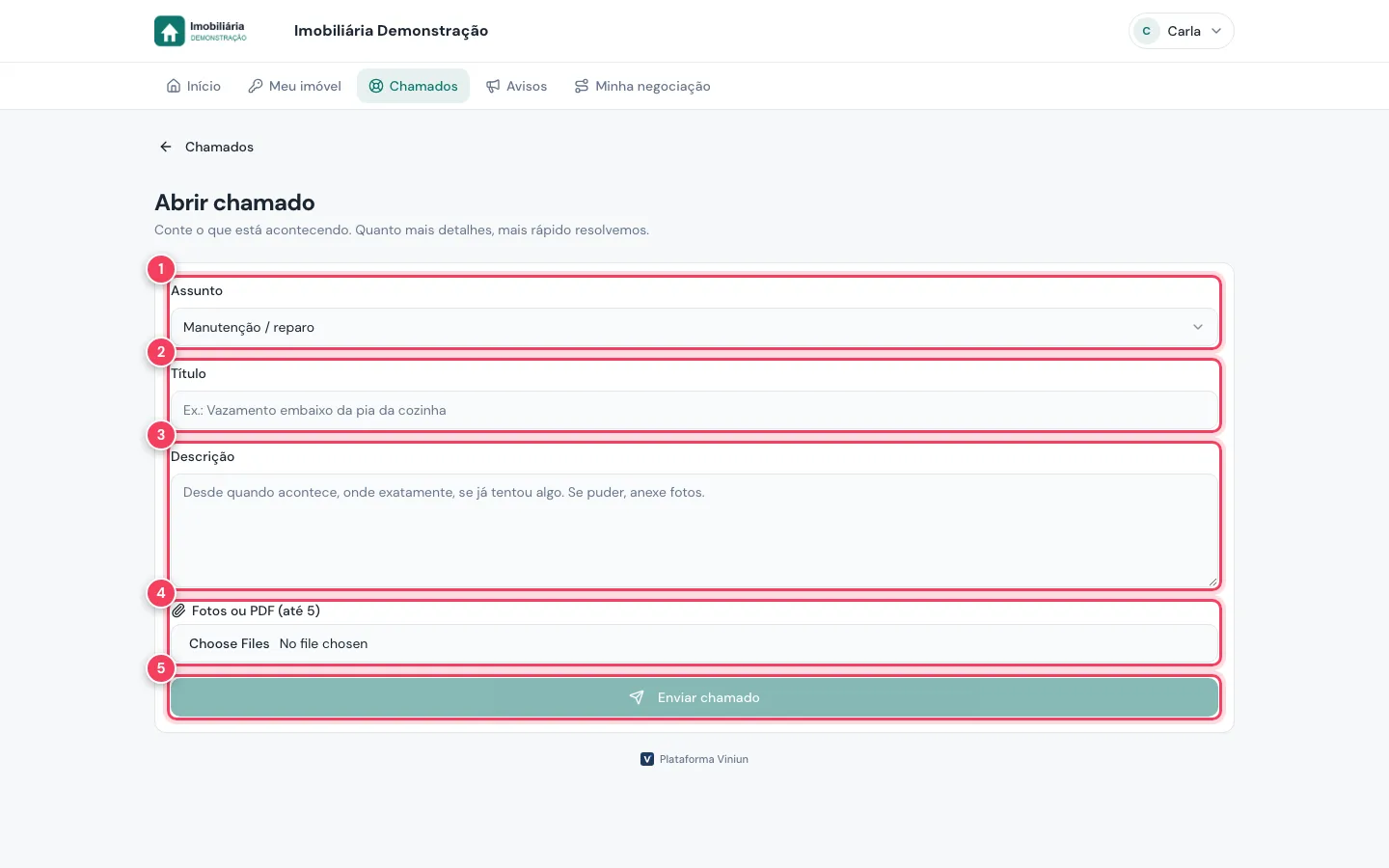Expand the Assunto dropdown
This screenshot has width=1389, height=868.
(694, 327)
